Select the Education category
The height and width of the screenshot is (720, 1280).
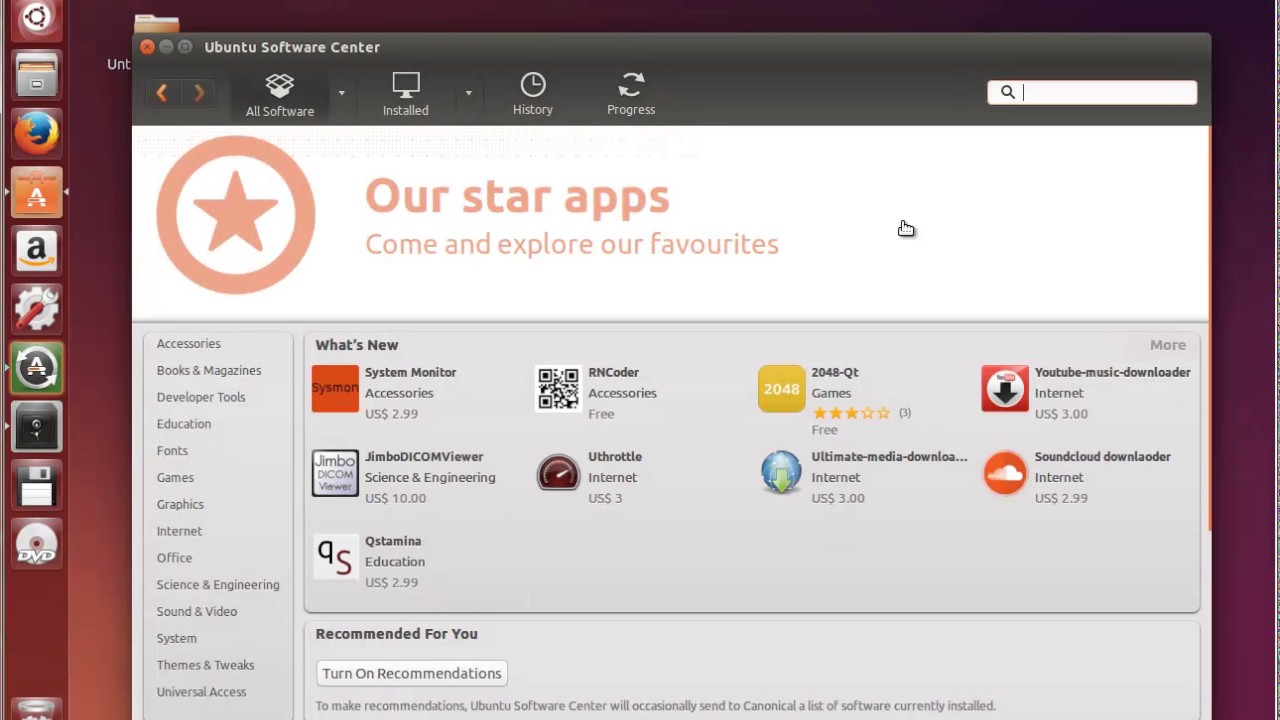(x=183, y=424)
